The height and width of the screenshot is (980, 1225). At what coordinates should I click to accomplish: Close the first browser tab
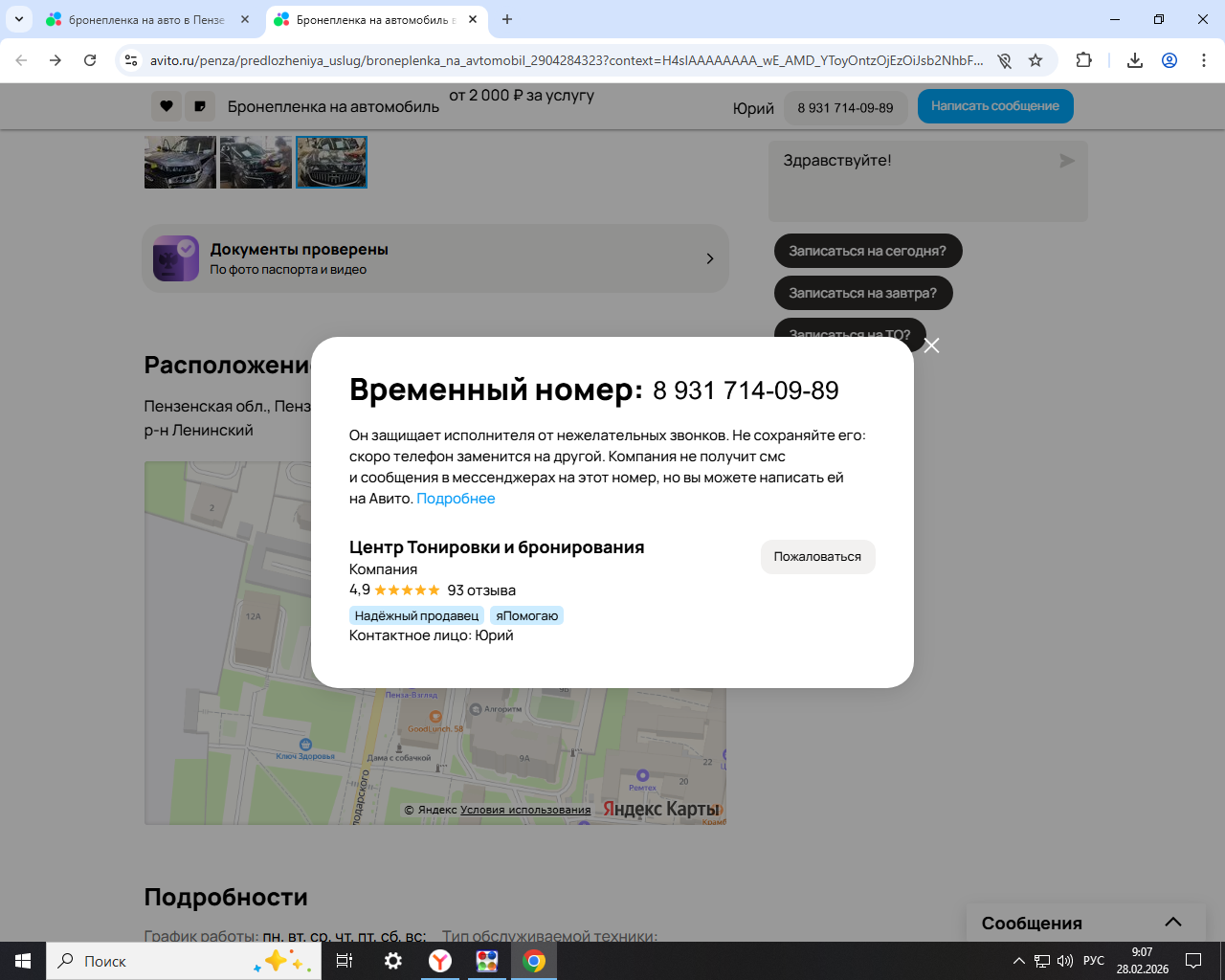pyautogui.click(x=245, y=19)
